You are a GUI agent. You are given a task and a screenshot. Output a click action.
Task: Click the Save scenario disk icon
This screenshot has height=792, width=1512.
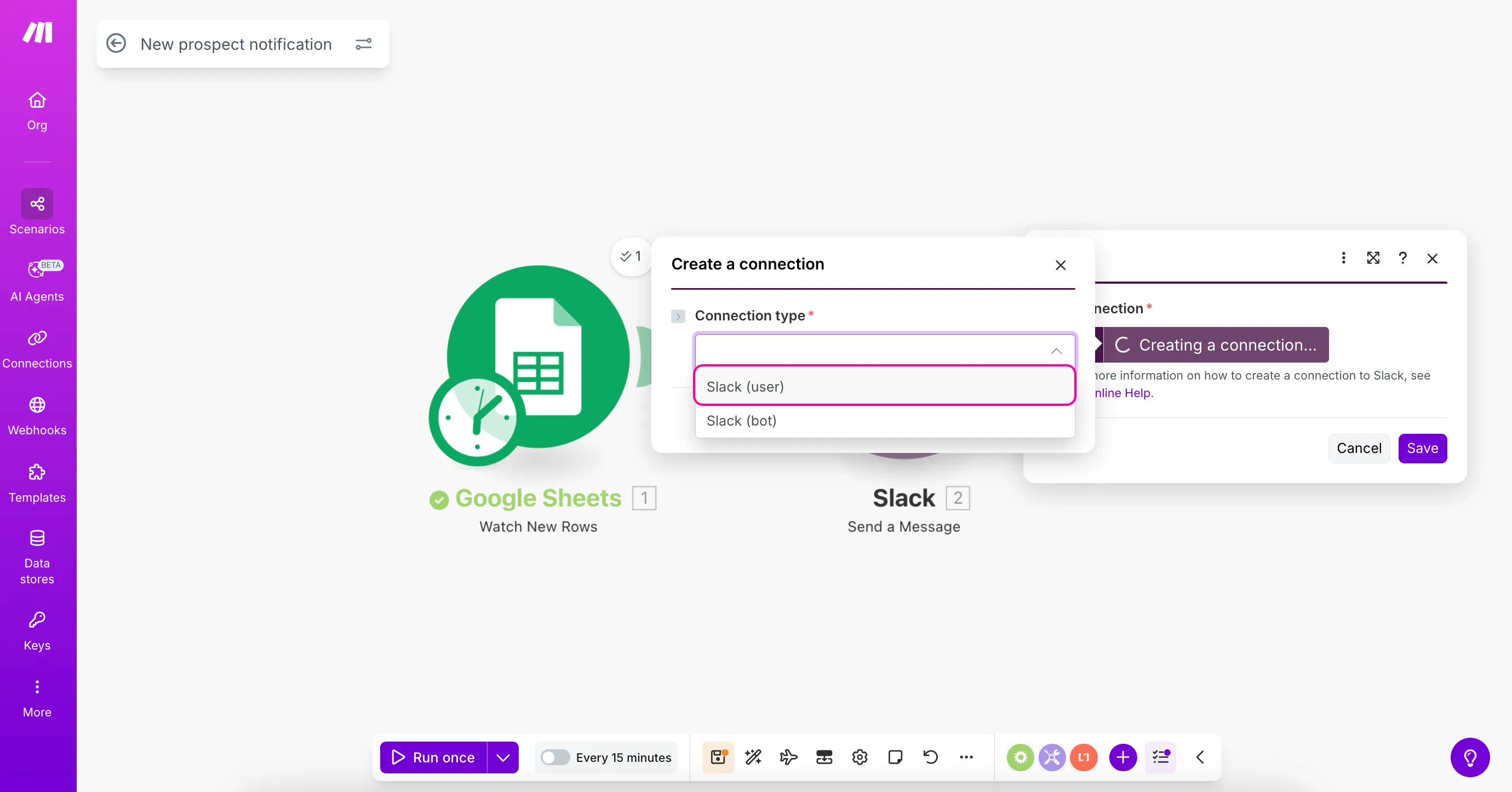718,757
